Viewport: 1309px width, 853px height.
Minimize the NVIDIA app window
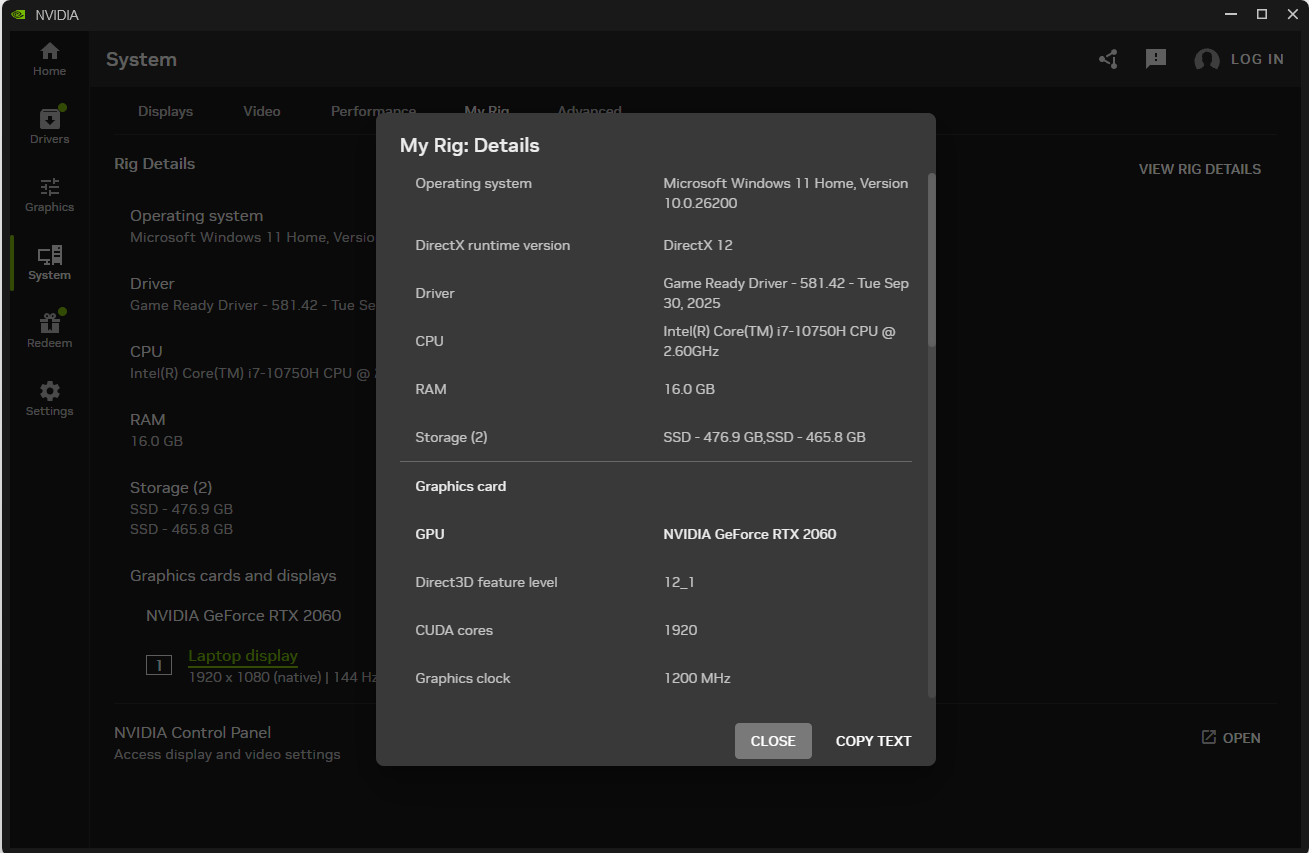click(x=1230, y=14)
